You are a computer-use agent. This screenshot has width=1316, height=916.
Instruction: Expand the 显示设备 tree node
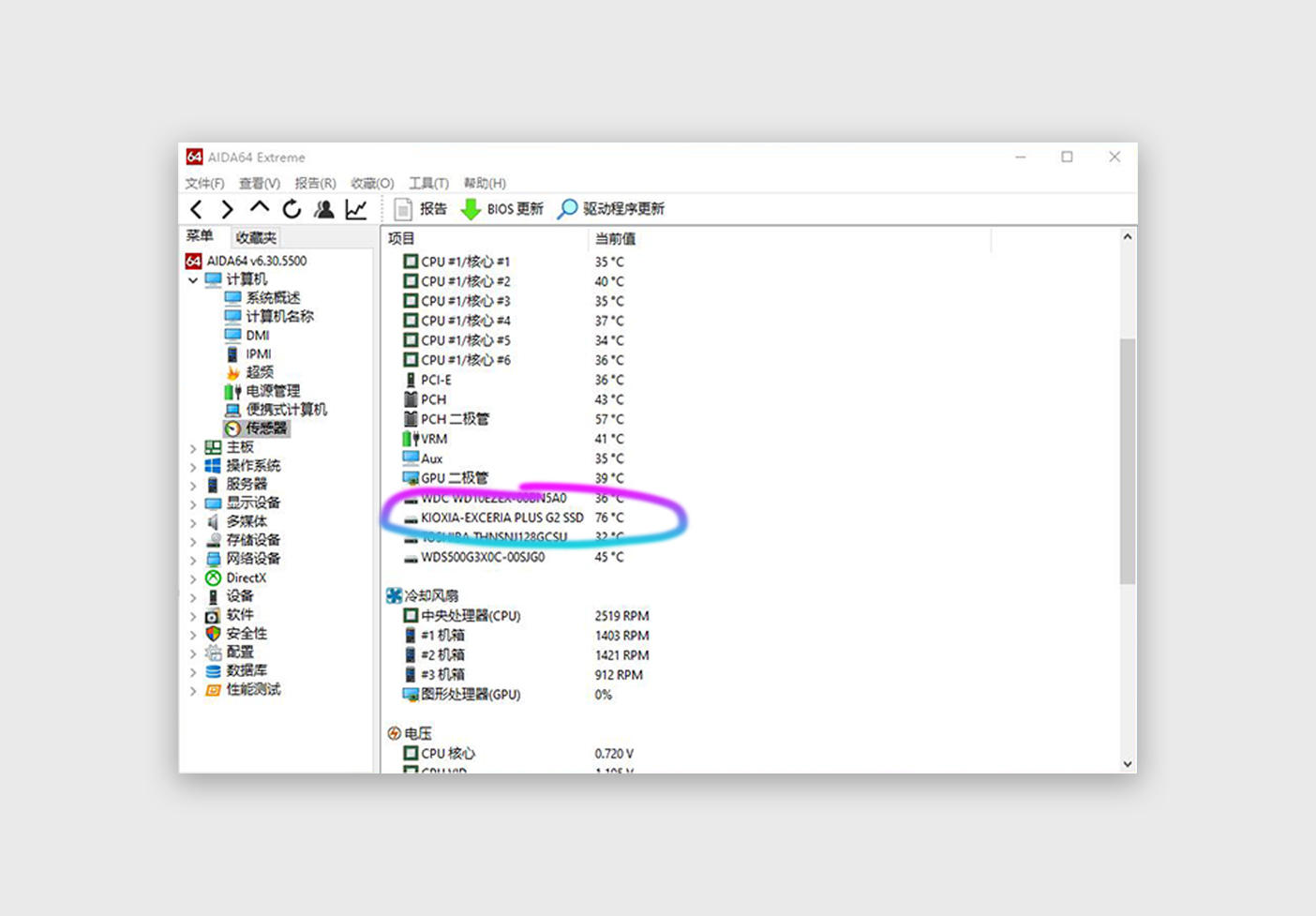point(193,503)
